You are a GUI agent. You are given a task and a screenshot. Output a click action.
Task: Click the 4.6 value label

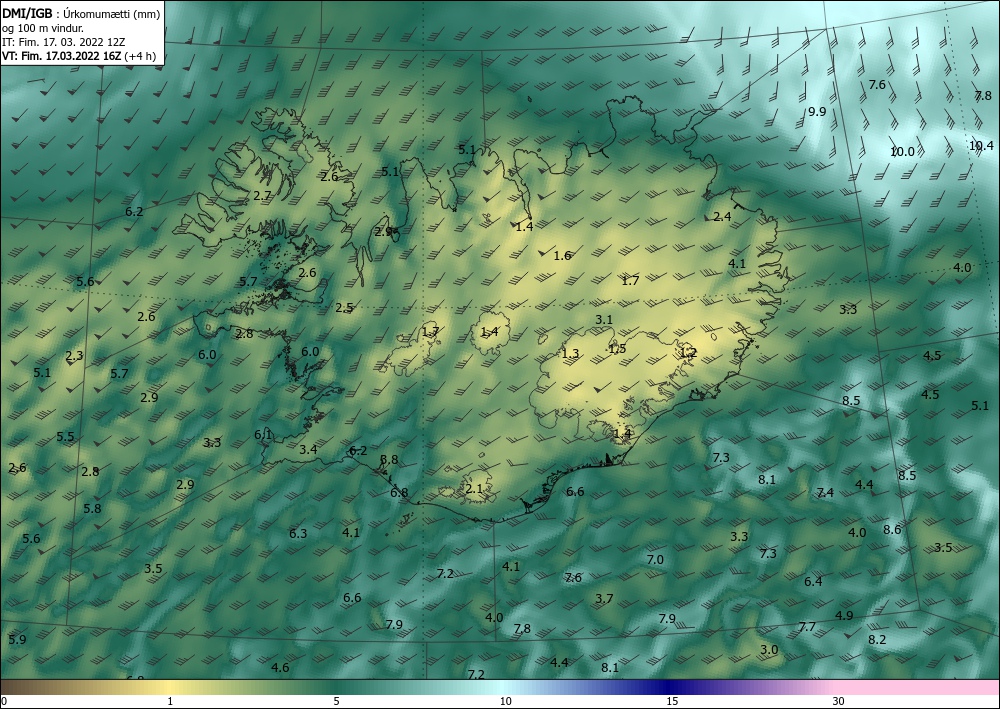280,668
